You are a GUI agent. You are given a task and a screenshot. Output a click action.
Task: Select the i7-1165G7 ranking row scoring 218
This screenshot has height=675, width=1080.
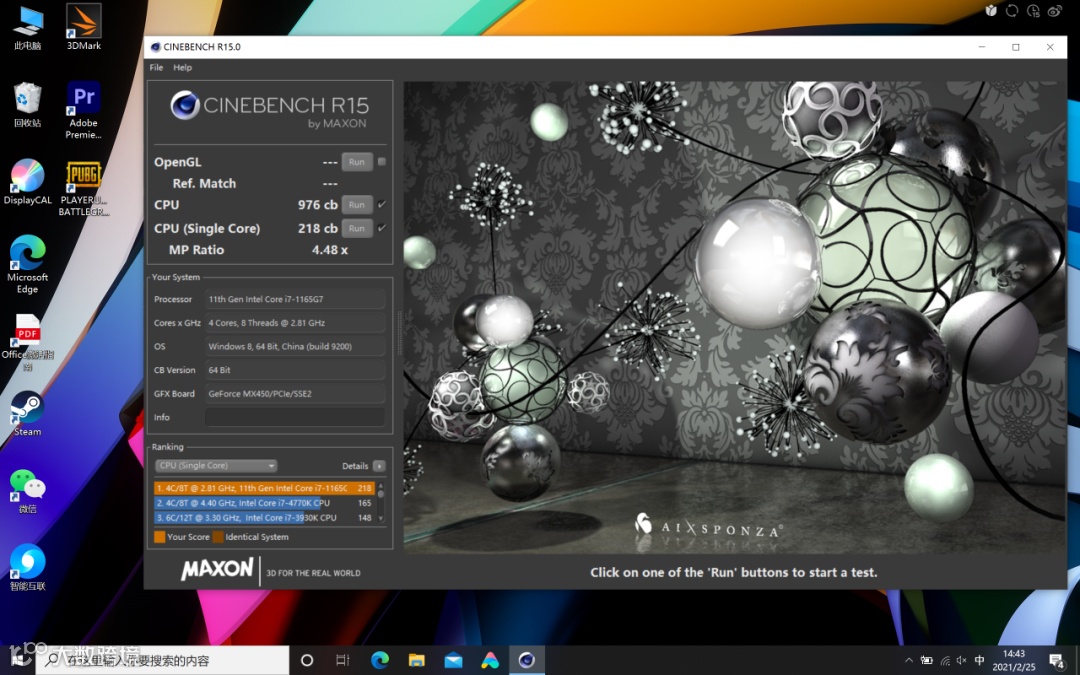click(x=264, y=488)
